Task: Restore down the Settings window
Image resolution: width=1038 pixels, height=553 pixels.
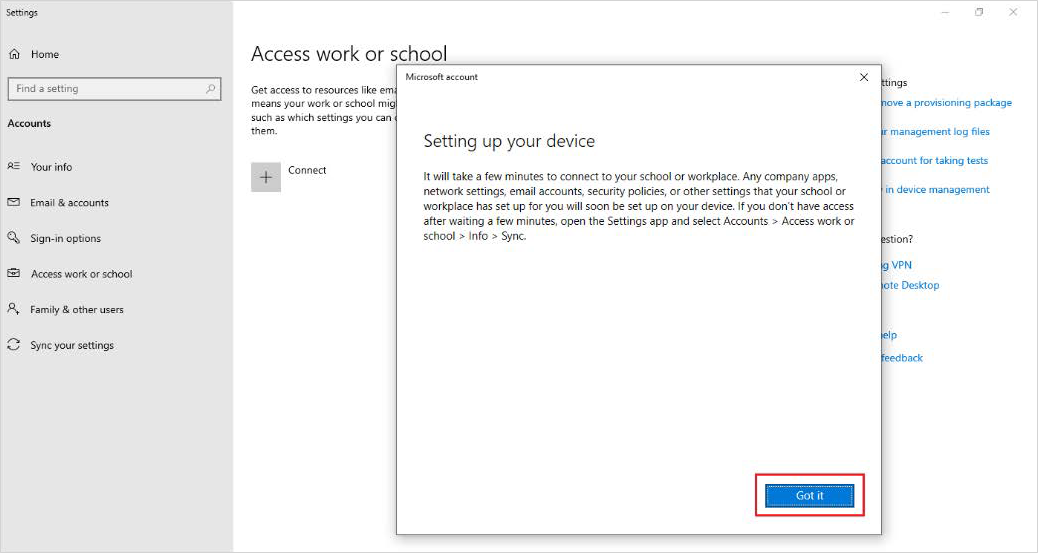Action: [979, 12]
